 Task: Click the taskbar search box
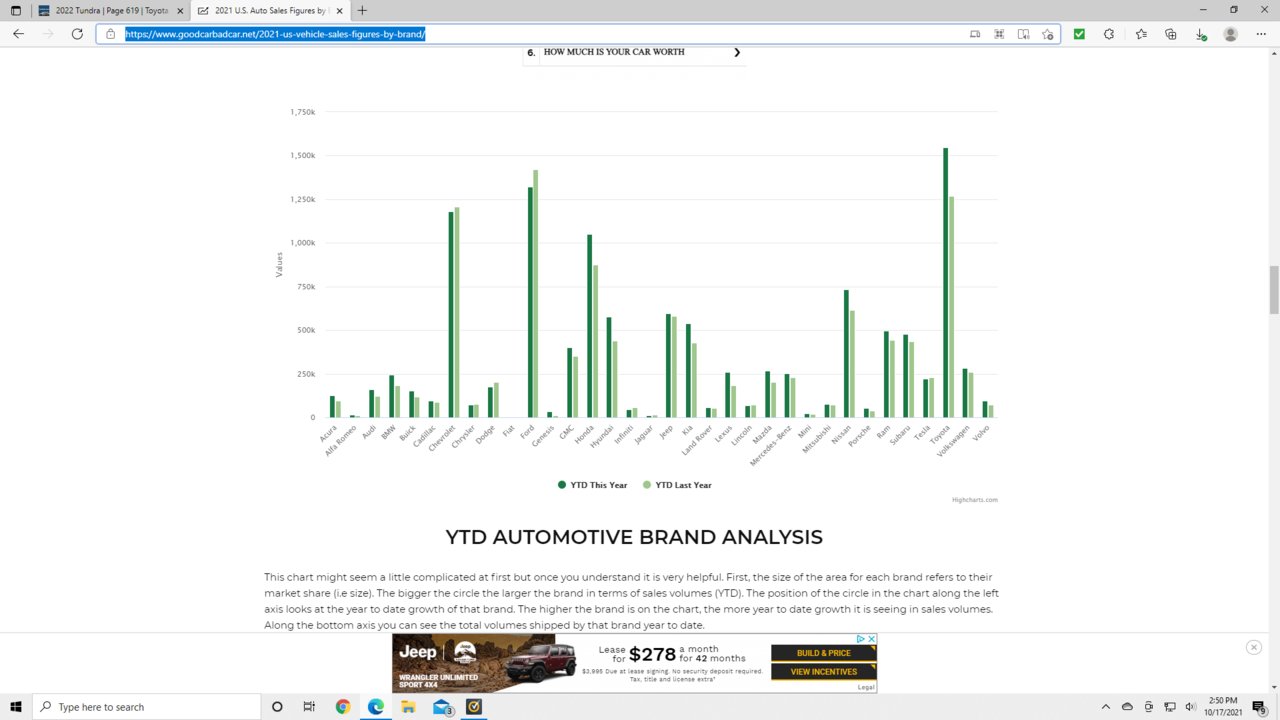coord(146,707)
